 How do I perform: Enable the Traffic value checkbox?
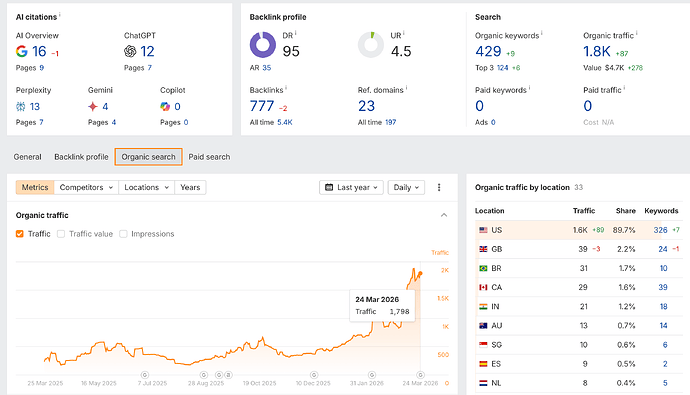pos(61,234)
